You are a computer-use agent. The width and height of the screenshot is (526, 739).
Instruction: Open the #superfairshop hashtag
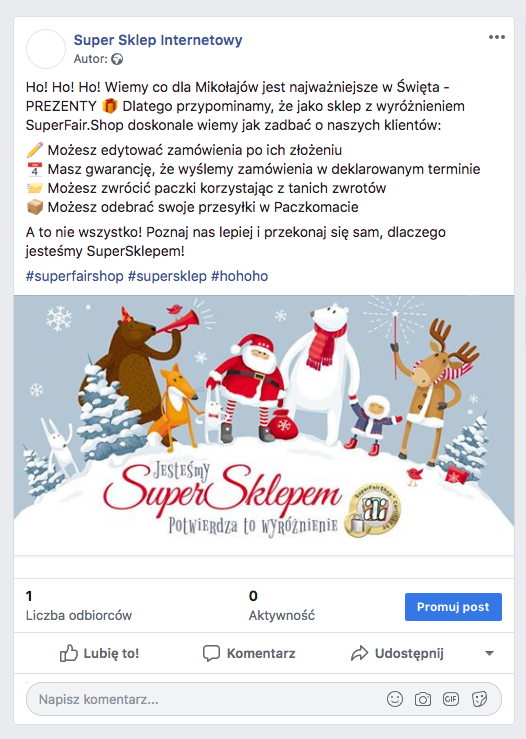click(74, 276)
